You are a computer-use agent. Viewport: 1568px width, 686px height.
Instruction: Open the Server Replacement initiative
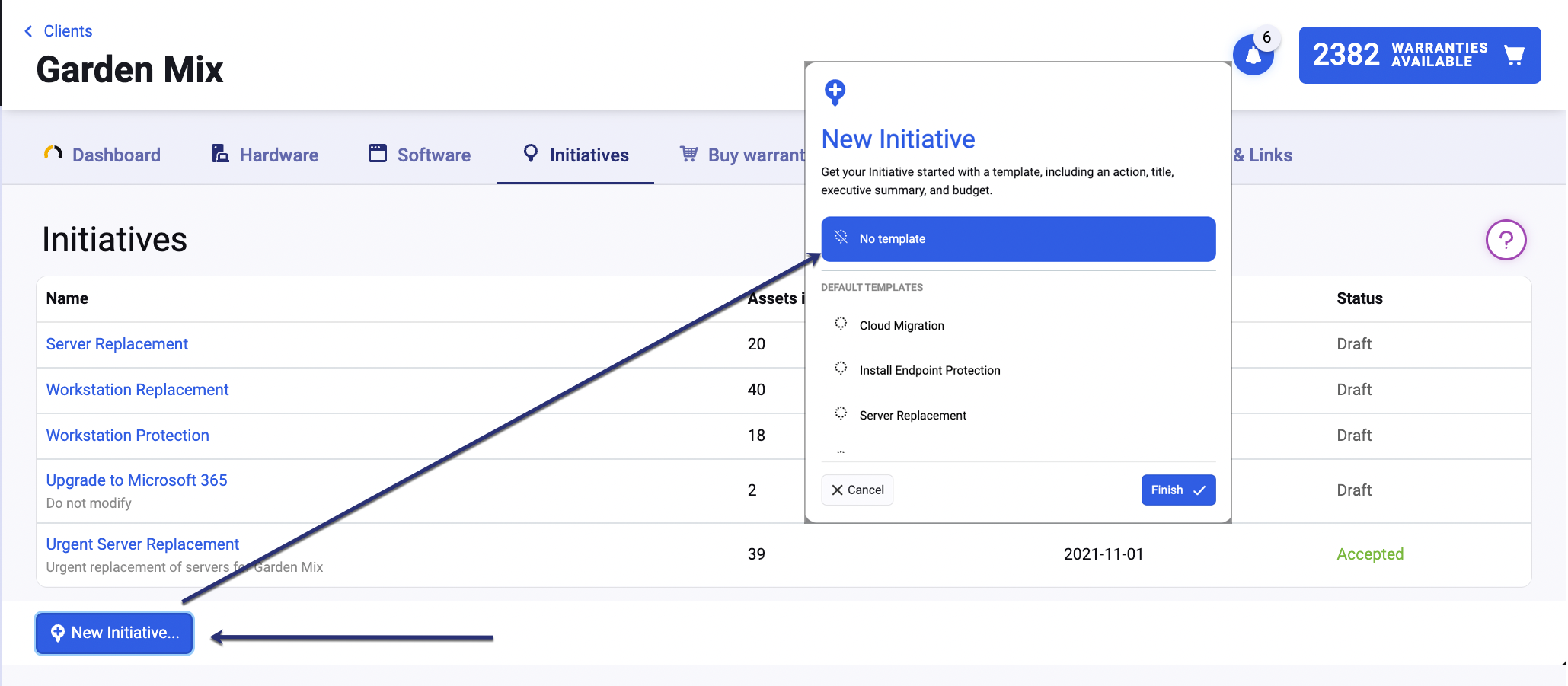pos(117,344)
